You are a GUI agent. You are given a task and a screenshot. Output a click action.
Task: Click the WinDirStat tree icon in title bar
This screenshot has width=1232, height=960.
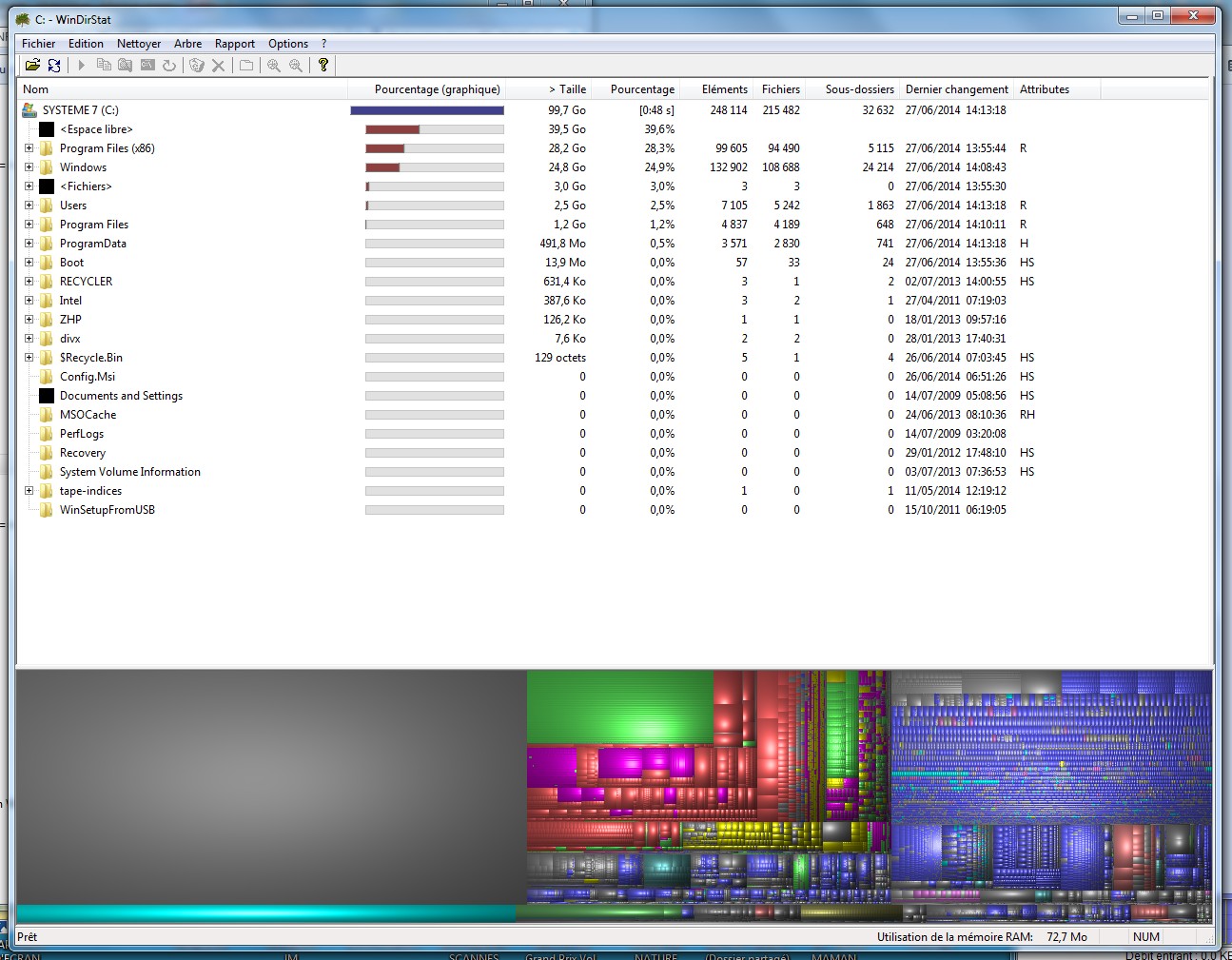(23, 18)
